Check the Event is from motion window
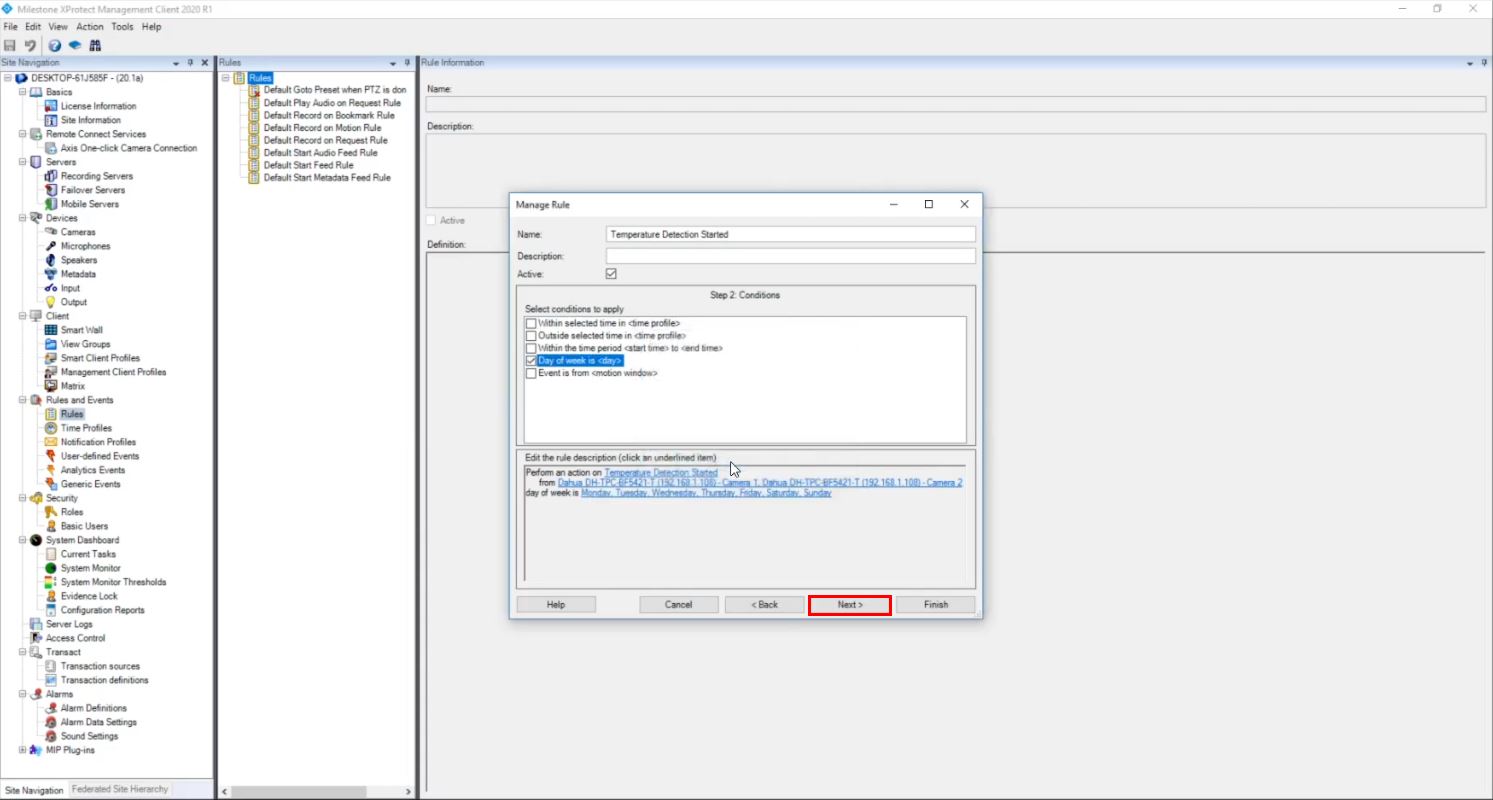The image size is (1493, 800). coord(531,372)
